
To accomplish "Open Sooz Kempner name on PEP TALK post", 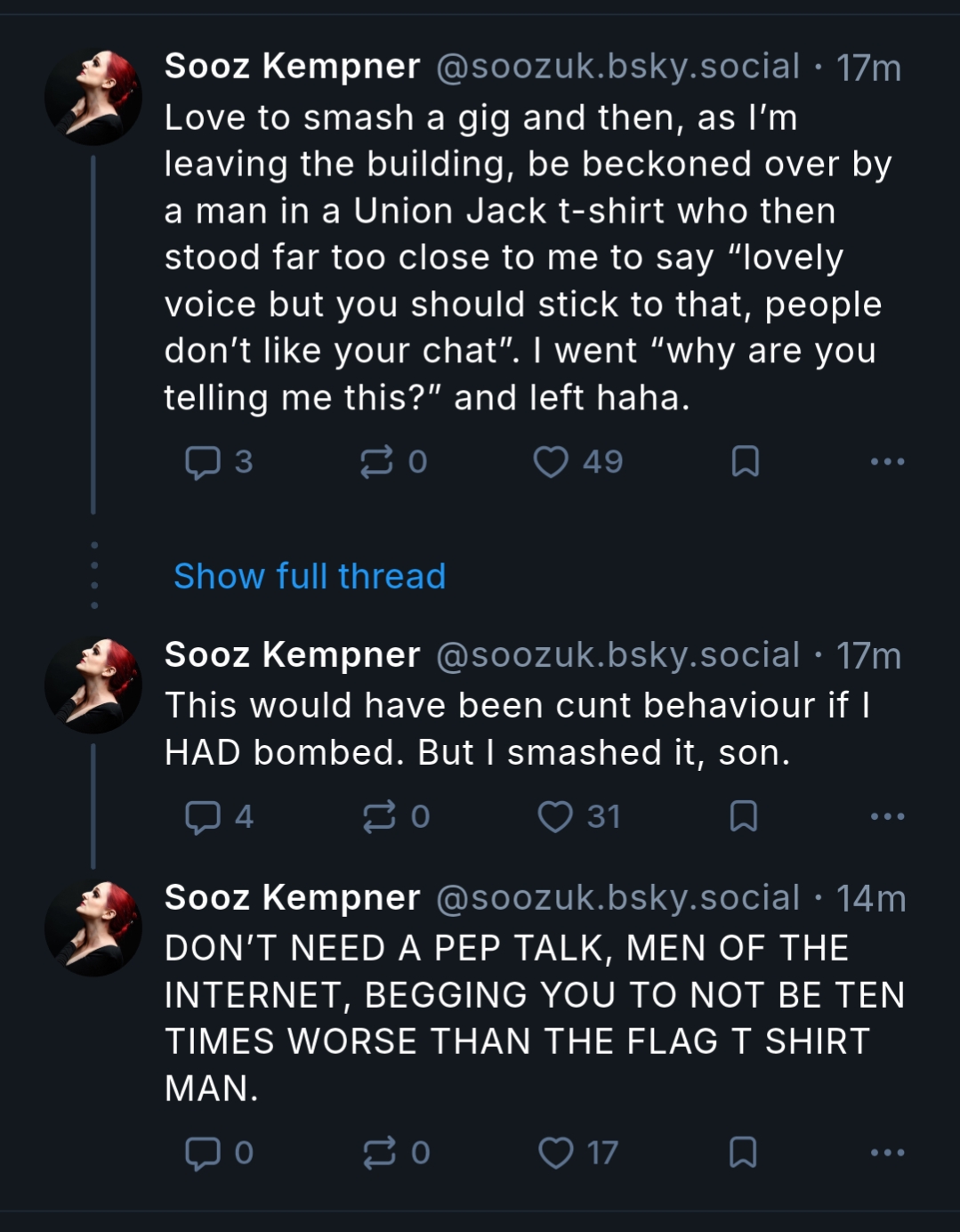I will pyautogui.click(x=292, y=898).
